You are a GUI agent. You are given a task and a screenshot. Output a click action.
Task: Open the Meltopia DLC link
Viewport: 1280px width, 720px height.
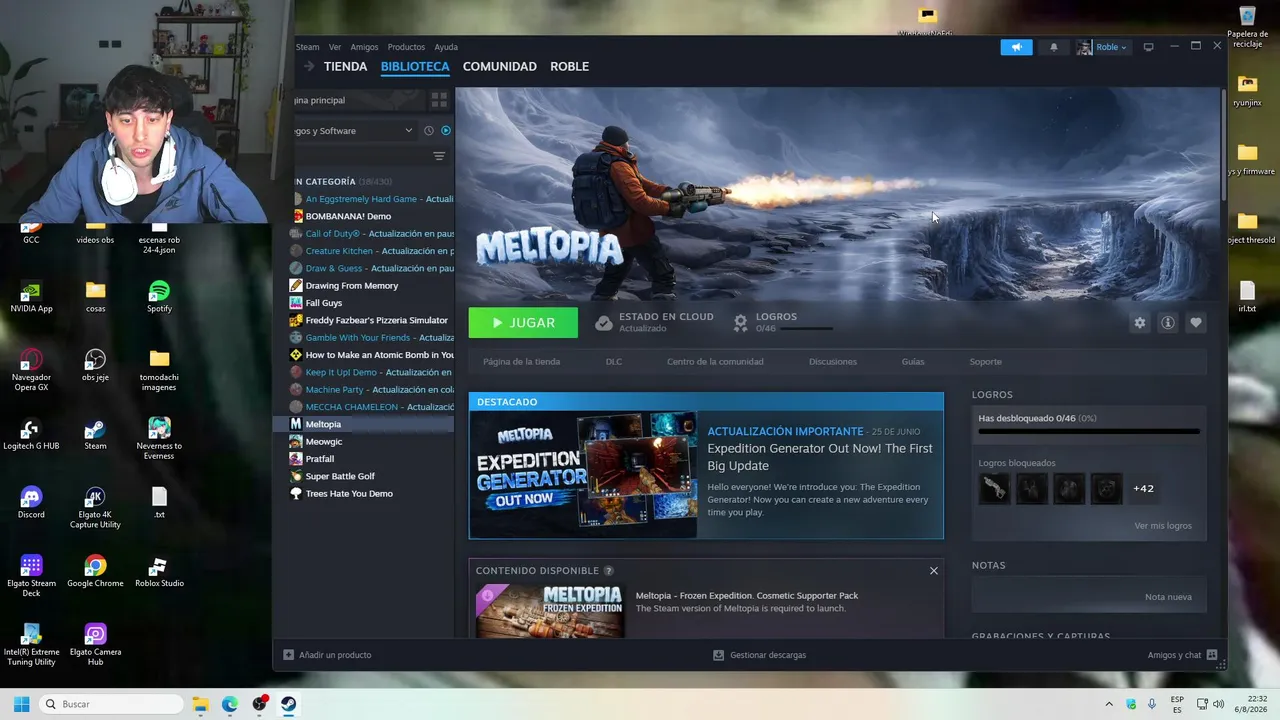pos(613,362)
